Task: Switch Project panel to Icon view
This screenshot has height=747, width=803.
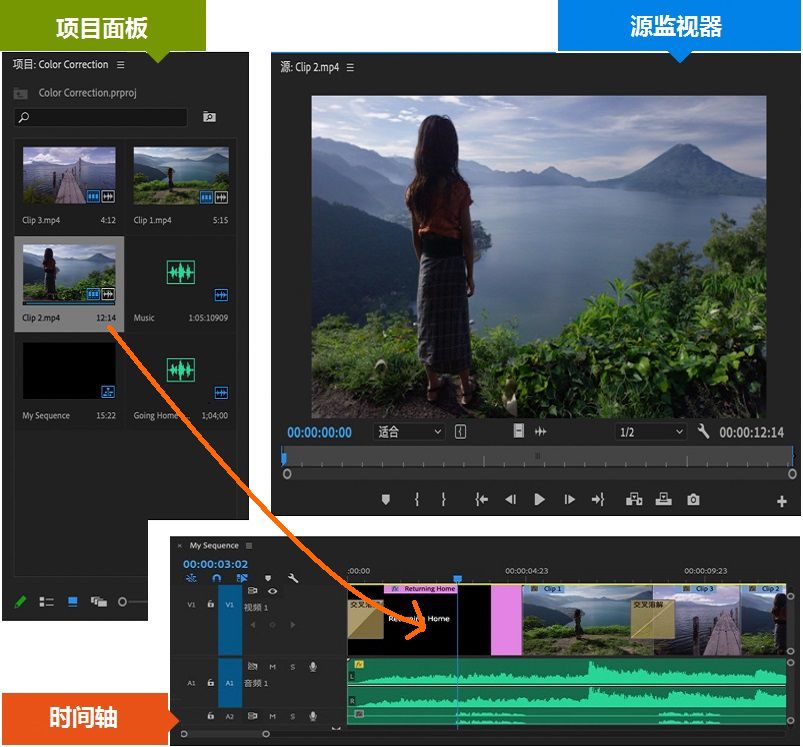Action: 73,602
